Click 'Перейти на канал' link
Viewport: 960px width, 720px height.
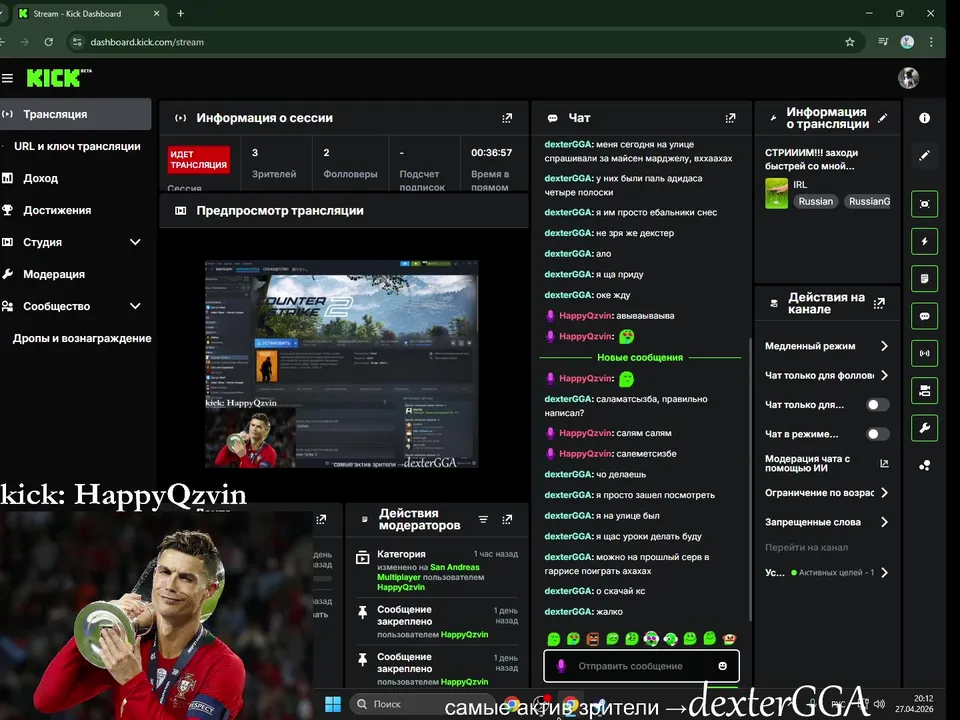(x=806, y=547)
